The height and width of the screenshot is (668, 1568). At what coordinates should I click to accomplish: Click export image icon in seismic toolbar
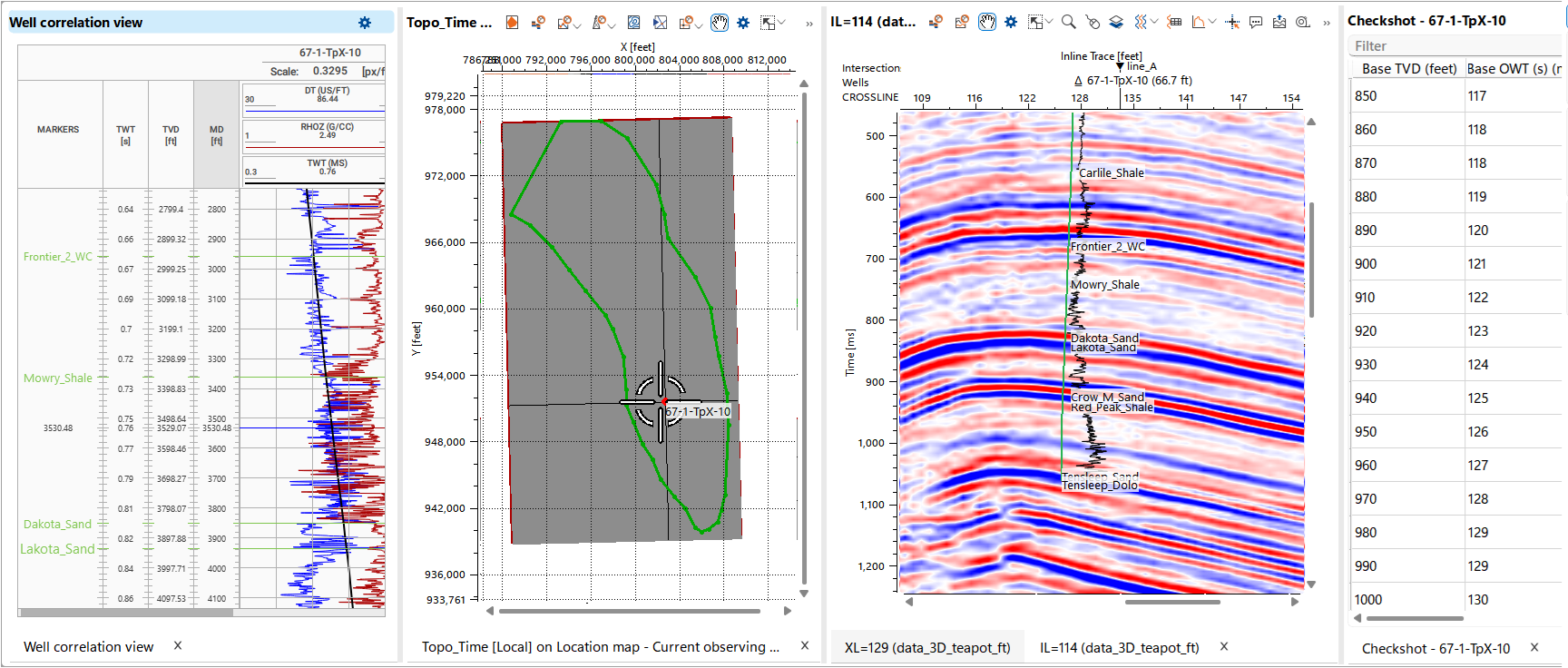click(x=1279, y=22)
